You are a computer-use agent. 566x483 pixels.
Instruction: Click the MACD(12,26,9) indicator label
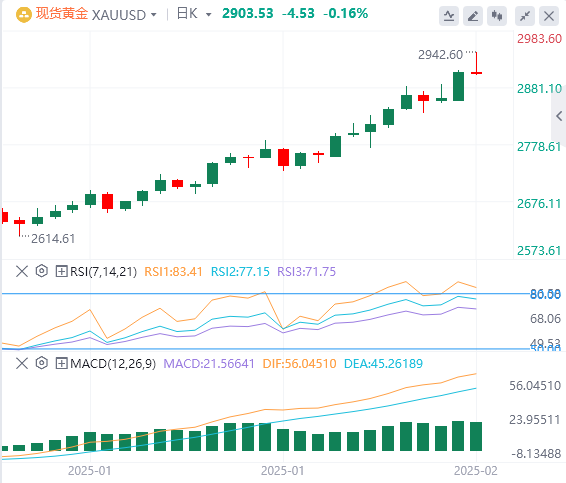pyautogui.click(x=113, y=364)
